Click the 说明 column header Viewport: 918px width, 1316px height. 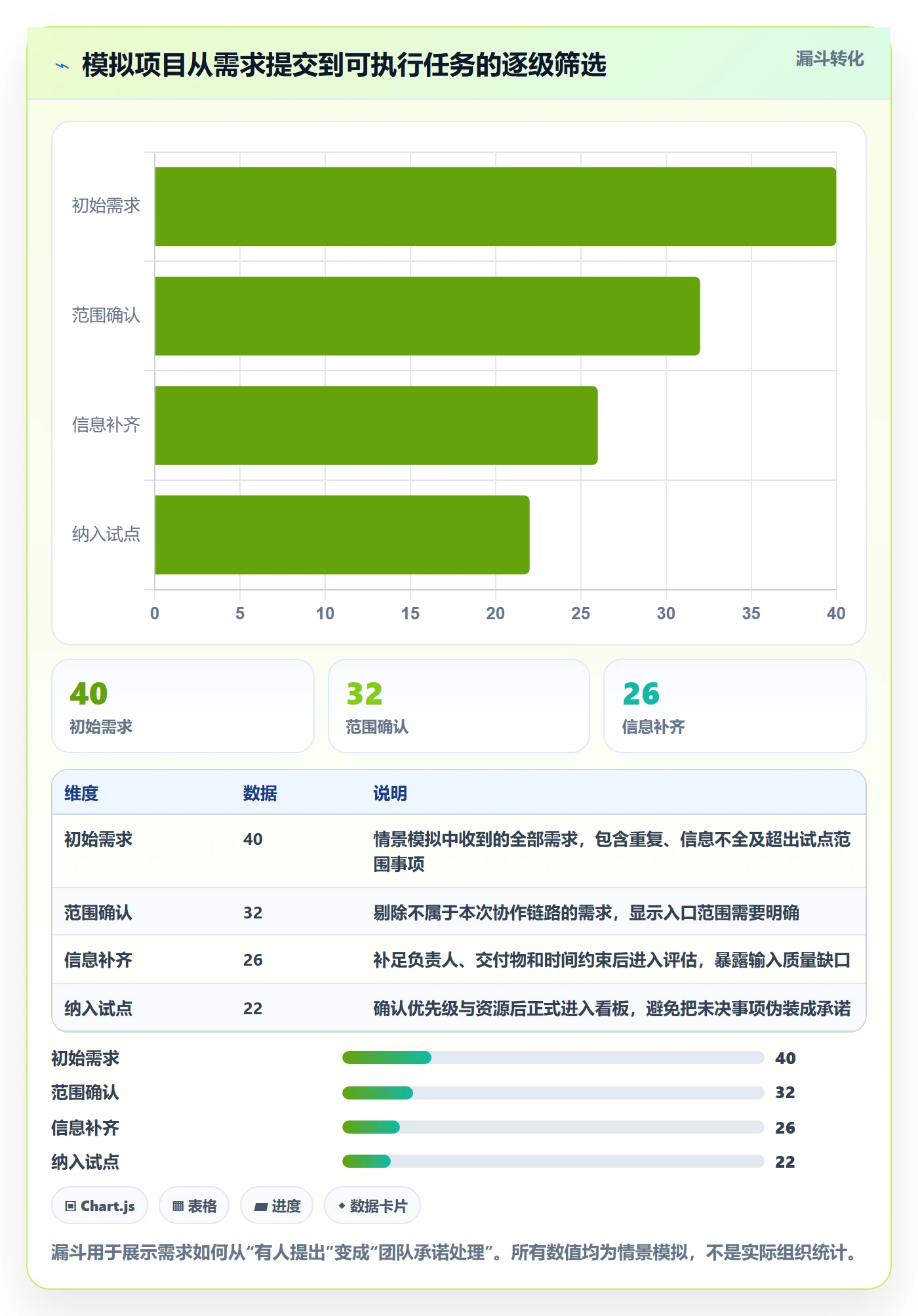coord(390,793)
